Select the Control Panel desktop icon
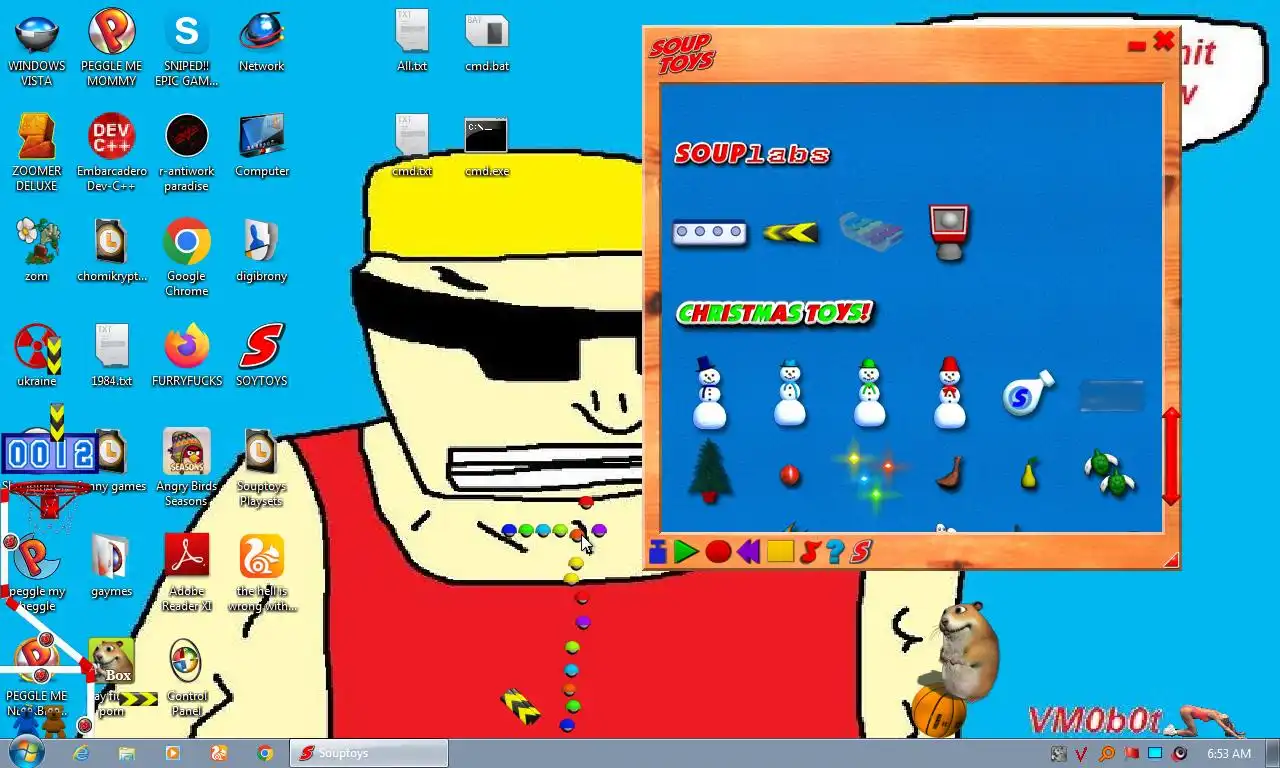Screen dimensions: 1280x768 [x=186, y=679]
